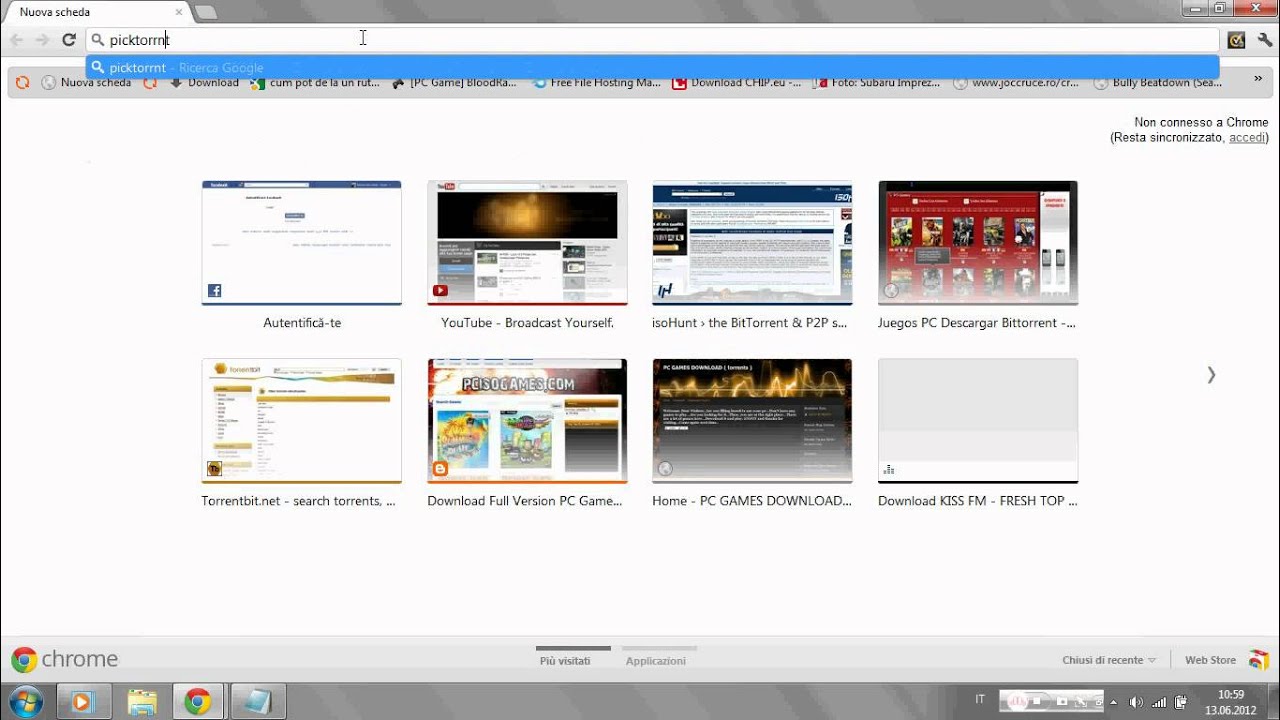Reload the page with the refresh icon
Screen dimensions: 1280x720
(x=68, y=40)
